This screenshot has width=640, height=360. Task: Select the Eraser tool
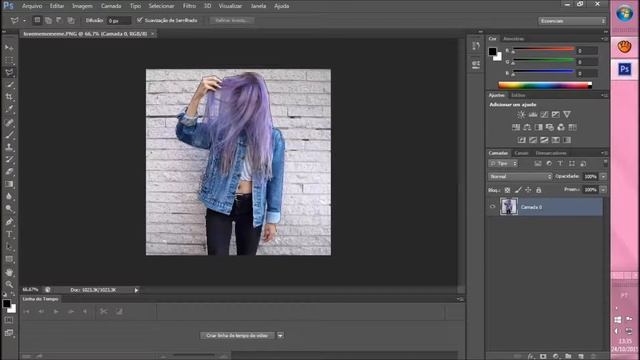[9, 171]
